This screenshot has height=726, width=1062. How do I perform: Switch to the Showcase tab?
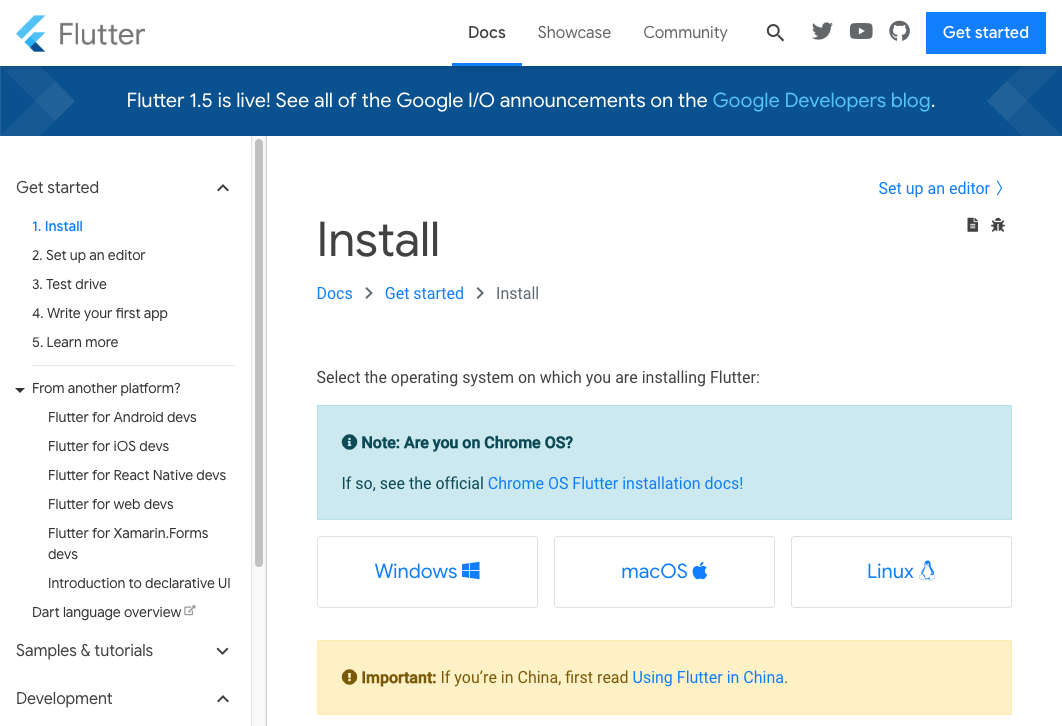(x=574, y=32)
